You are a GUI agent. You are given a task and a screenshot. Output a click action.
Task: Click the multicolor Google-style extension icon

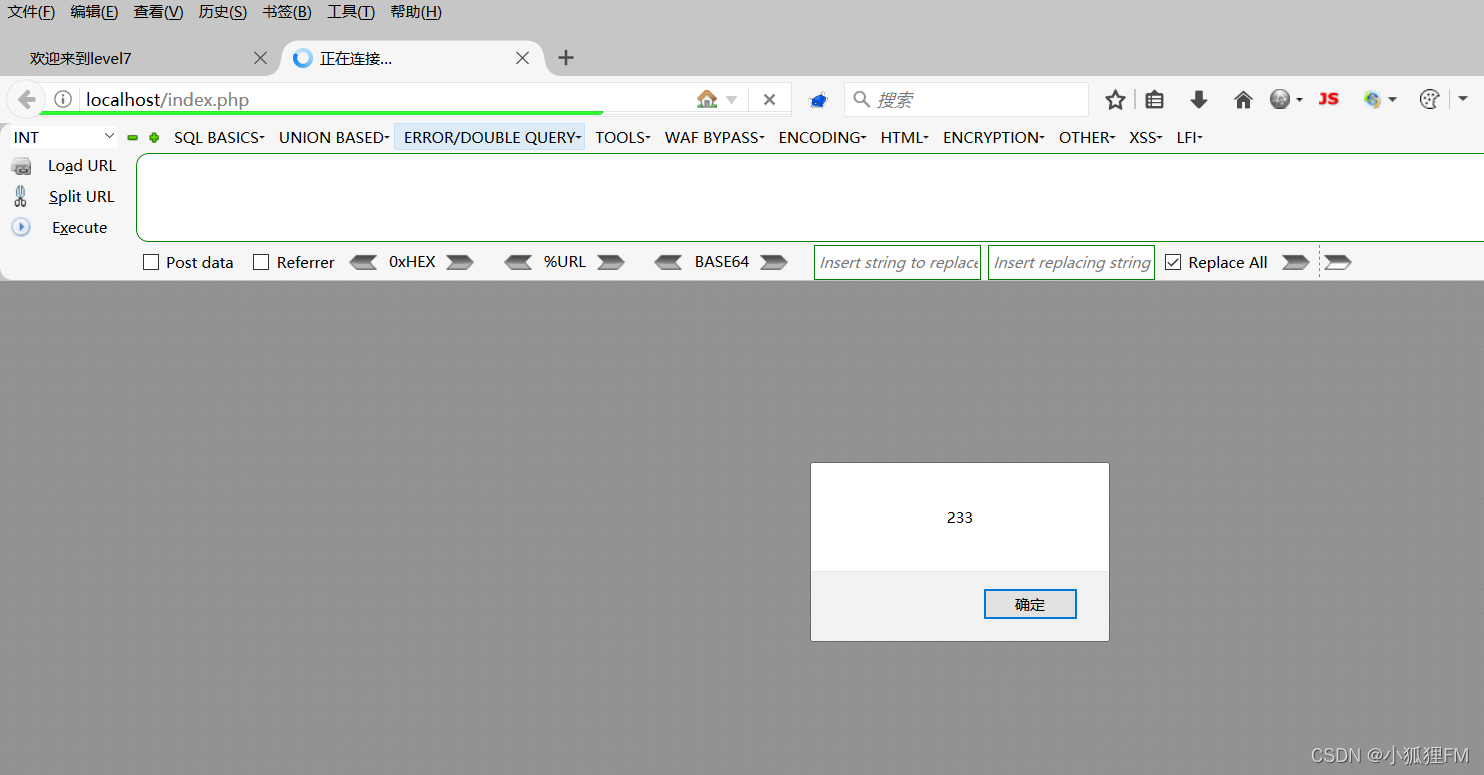1372,100
